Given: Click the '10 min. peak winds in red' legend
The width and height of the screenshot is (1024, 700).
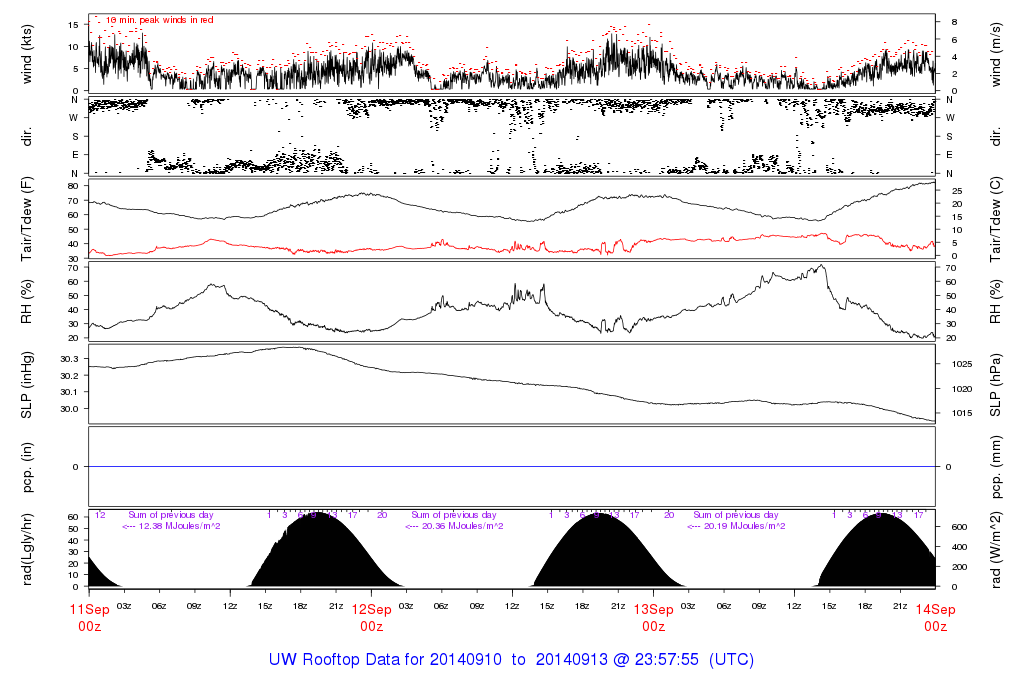Looking at the screenshot, I should click(159, 20).
